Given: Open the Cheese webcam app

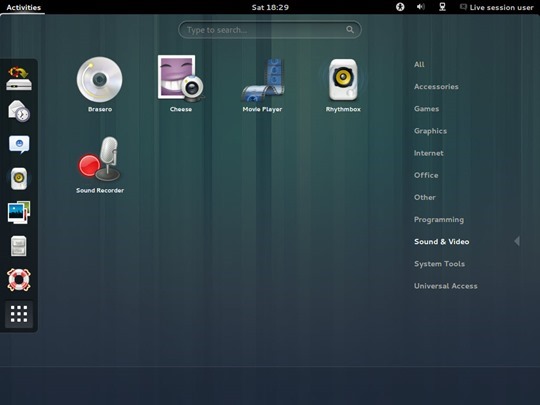Looking at the screenshot, I should (x=181, y=84).
